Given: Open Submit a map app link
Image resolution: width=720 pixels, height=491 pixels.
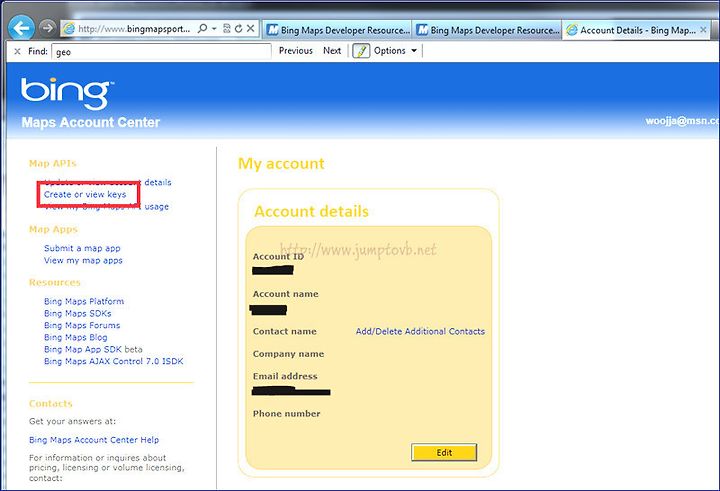Looking at the screenshot, I should click(x=82, y=248).
